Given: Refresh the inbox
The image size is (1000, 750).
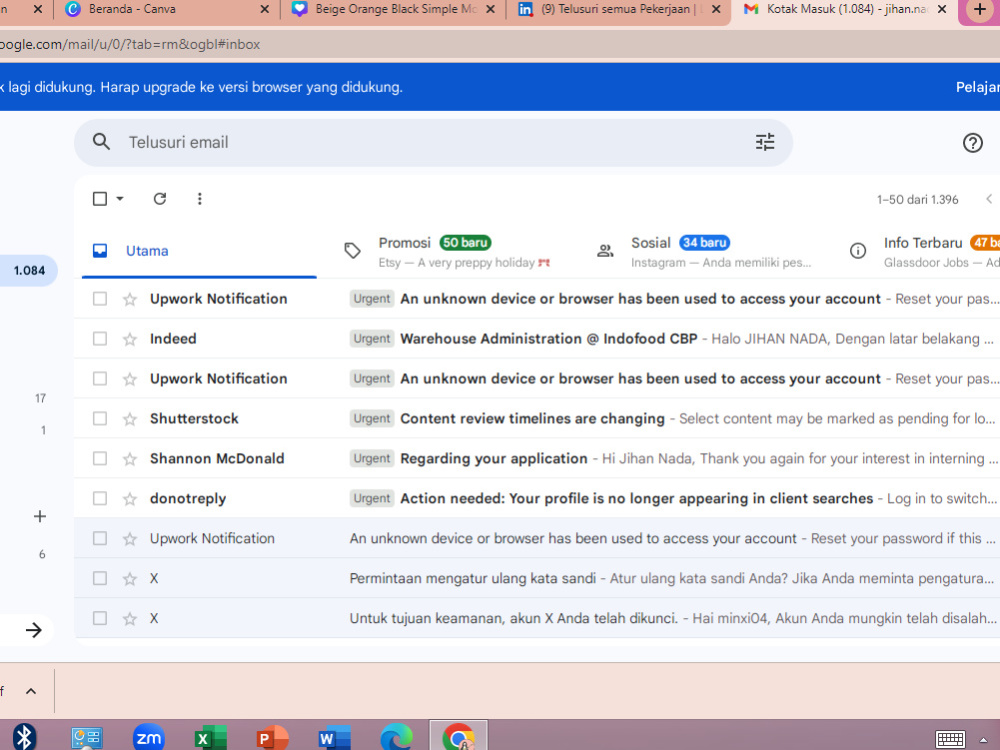Looking at the screenshot, I should tap(159, 199).
